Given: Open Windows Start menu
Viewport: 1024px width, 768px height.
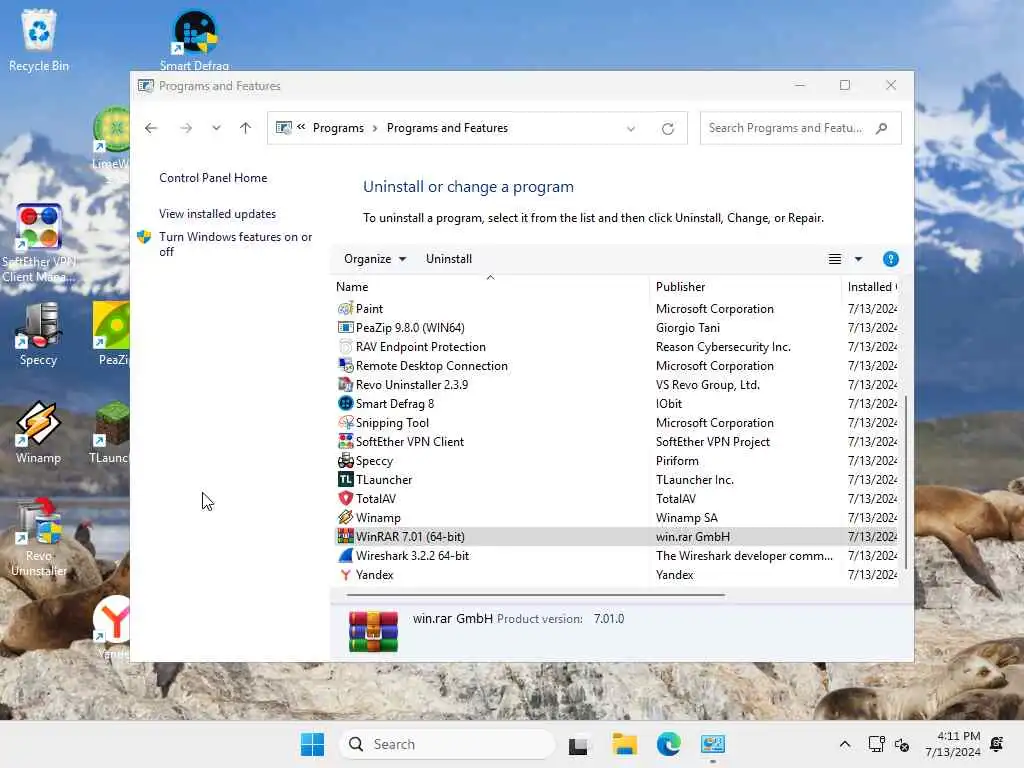Looking at the screenshot, I should click(312, 744).
